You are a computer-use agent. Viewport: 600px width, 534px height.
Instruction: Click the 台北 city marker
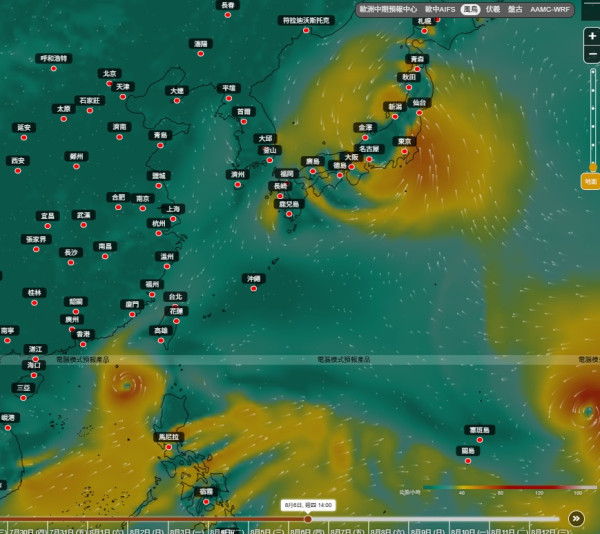pyautogui.click(x=175, y=306)
